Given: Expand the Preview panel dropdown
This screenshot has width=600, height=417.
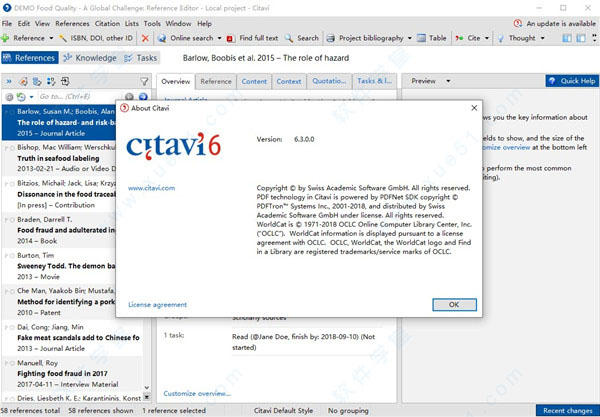Looking at the screenshot, I should [x=445, y=81].
